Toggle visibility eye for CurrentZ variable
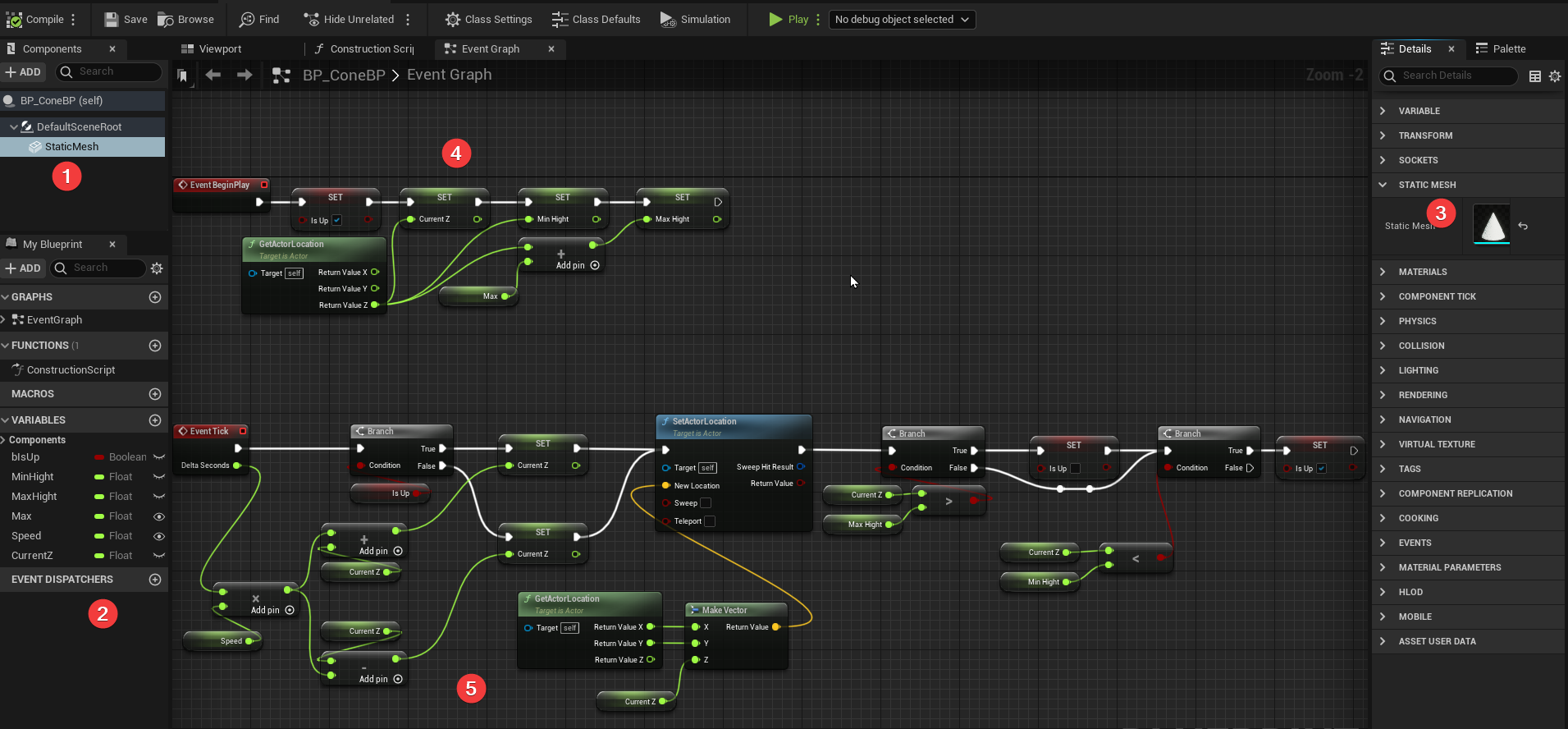 click(x=159, y=556)
